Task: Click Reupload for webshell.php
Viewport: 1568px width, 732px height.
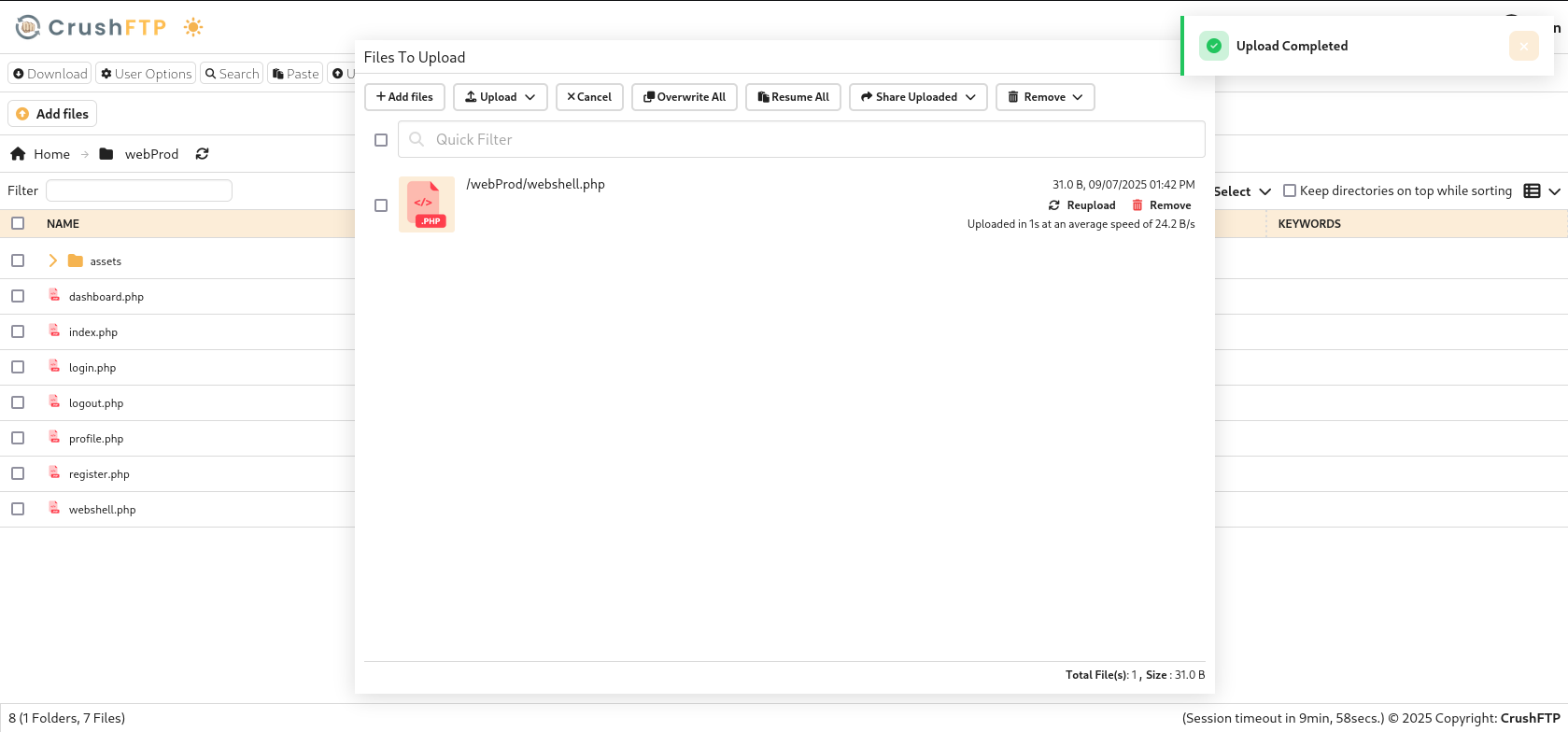Action: point(1081,205)
